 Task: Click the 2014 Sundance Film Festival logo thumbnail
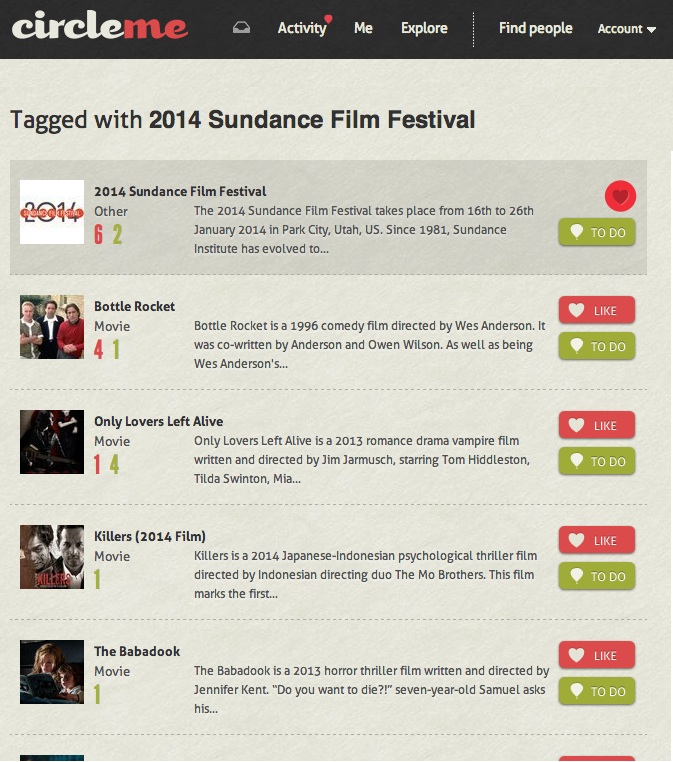click(x=52, y=212)
